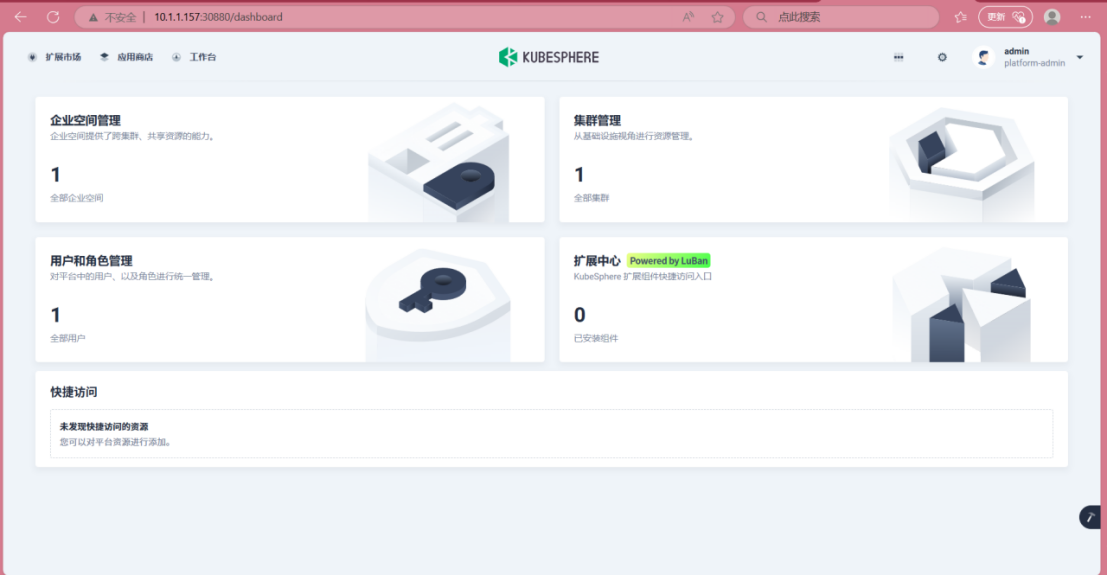Click the 更新 update button

[1005, 17]
